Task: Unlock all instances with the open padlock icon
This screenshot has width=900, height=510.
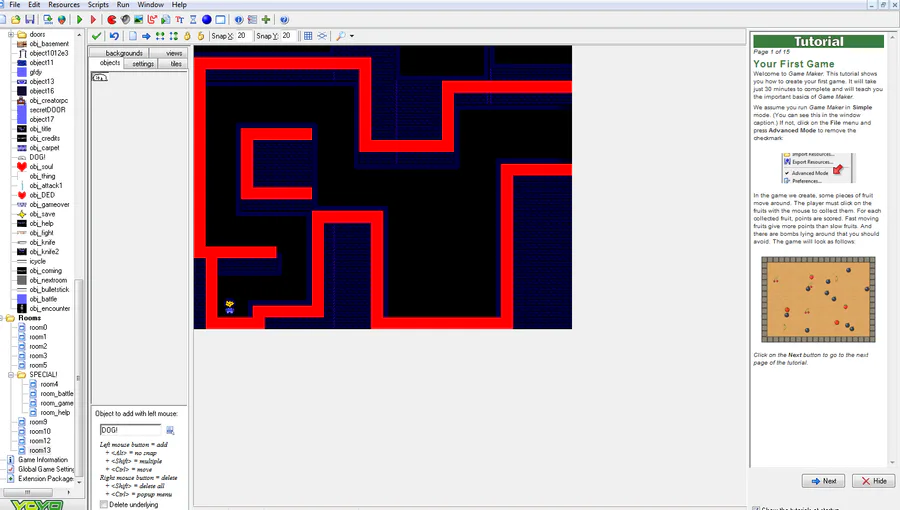Action: pos(200,36)
